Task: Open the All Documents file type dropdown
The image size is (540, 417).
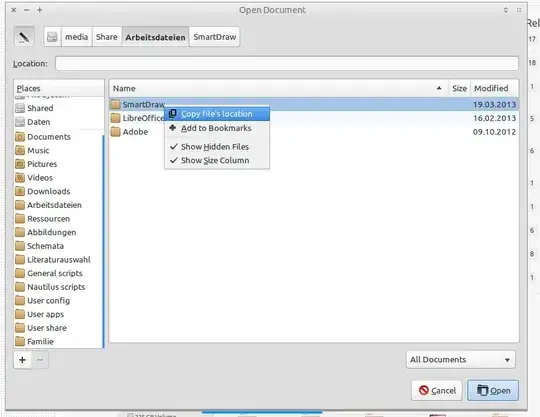Action: click(x=460, y=359)
